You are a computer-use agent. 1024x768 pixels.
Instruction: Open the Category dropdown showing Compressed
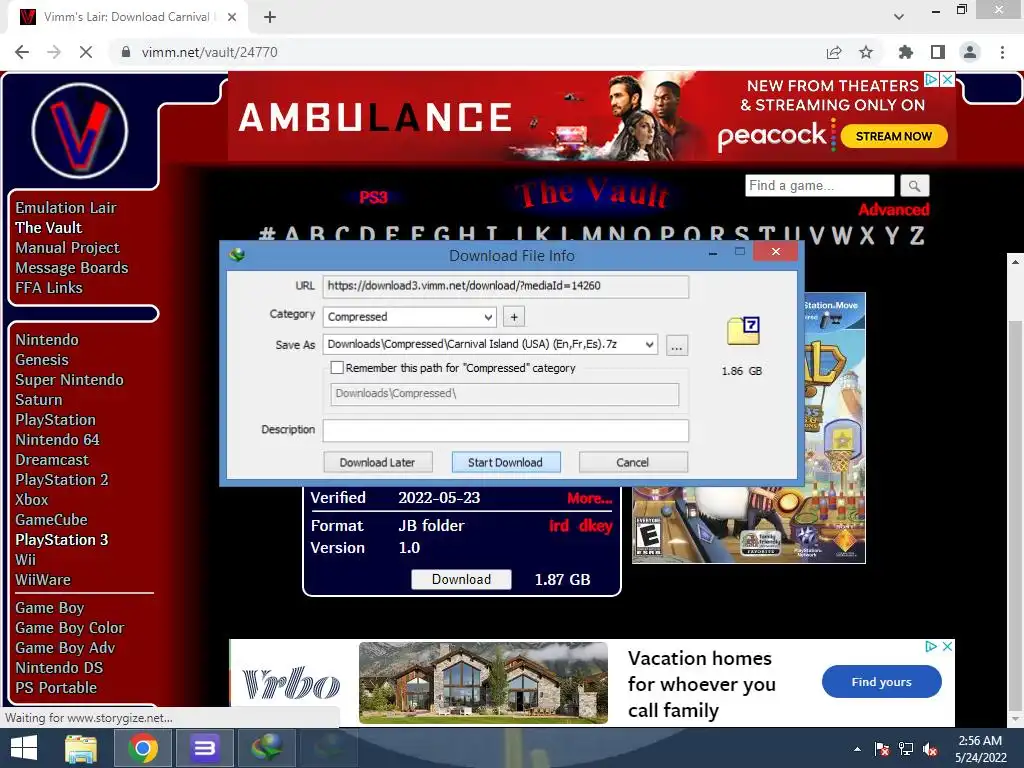pyautogui.click(x=409, y=317)
